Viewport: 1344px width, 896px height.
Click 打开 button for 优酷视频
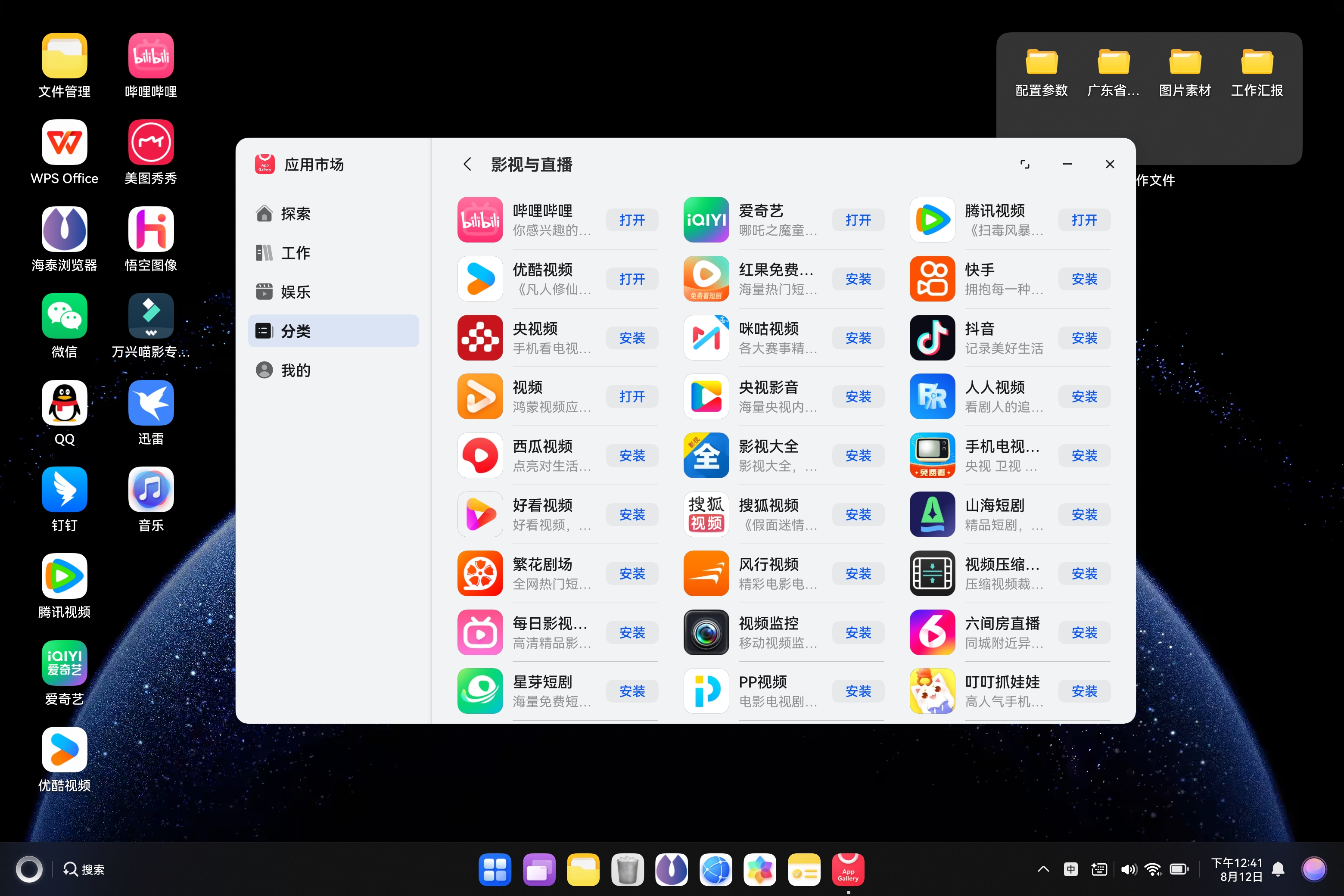632,279
